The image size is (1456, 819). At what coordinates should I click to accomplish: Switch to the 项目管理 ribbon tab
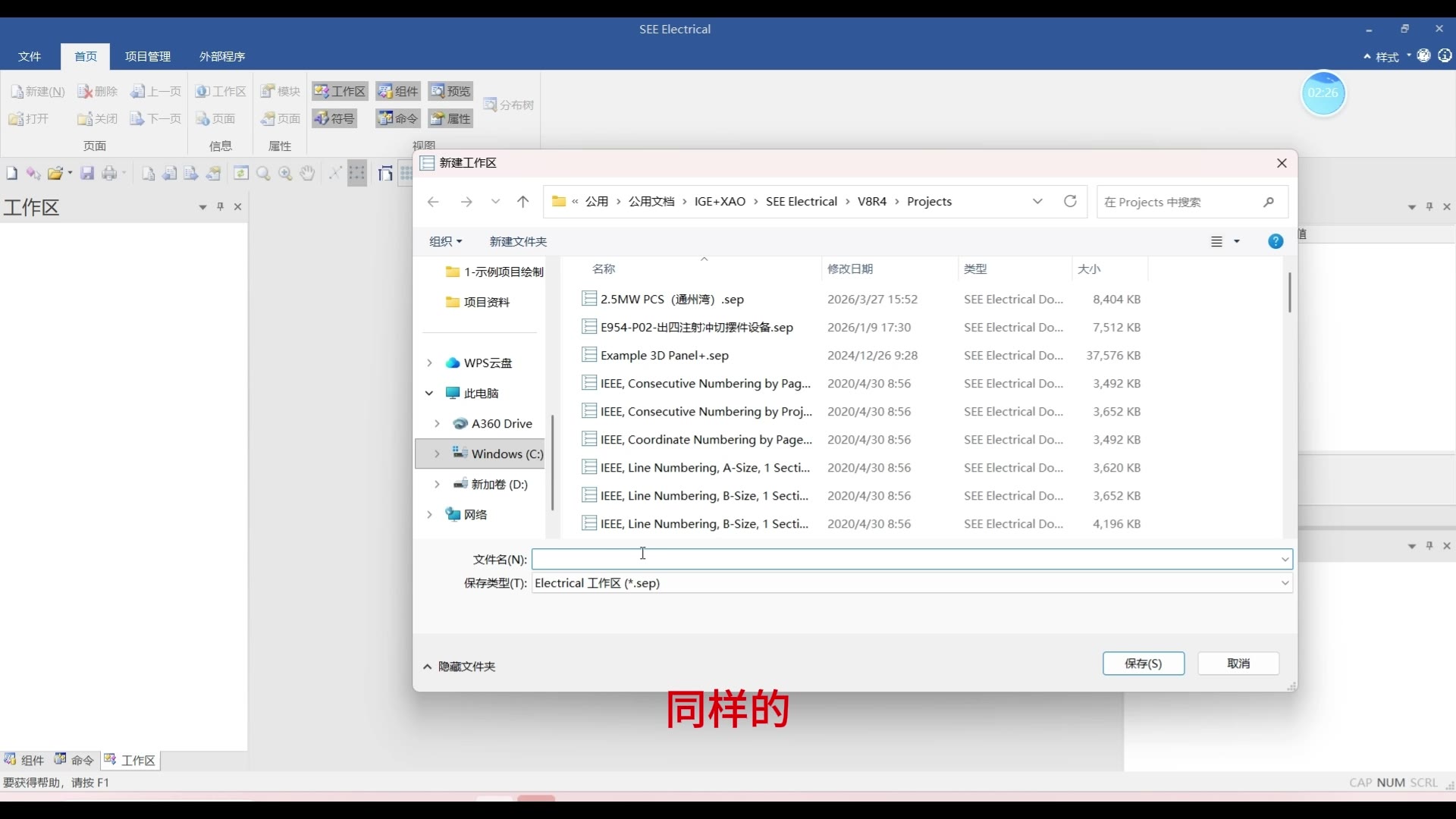[148, 56]
